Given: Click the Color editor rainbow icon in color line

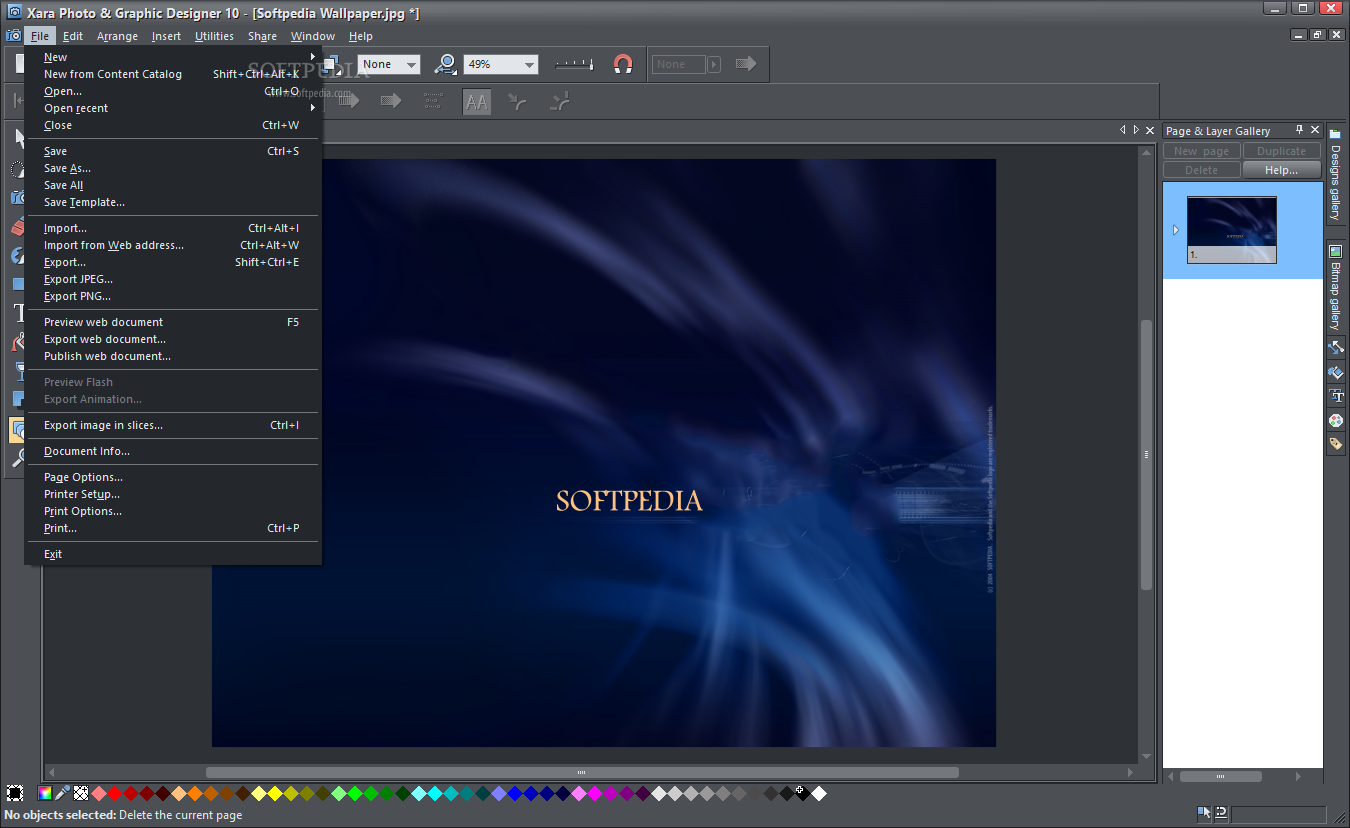Looking at the screenshot, I should [x=45, y=793].
